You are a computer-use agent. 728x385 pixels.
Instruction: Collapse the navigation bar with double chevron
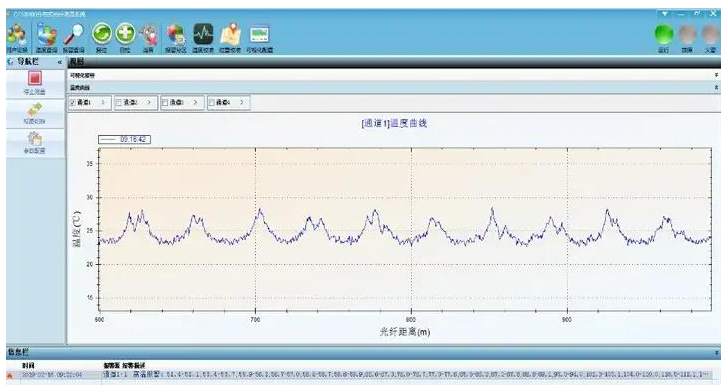[x=59, y=62]
